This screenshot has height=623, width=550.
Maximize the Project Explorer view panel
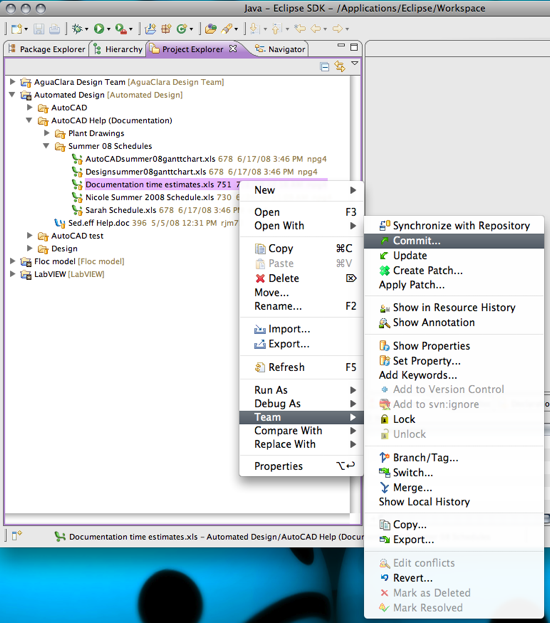tap(354, 47)
